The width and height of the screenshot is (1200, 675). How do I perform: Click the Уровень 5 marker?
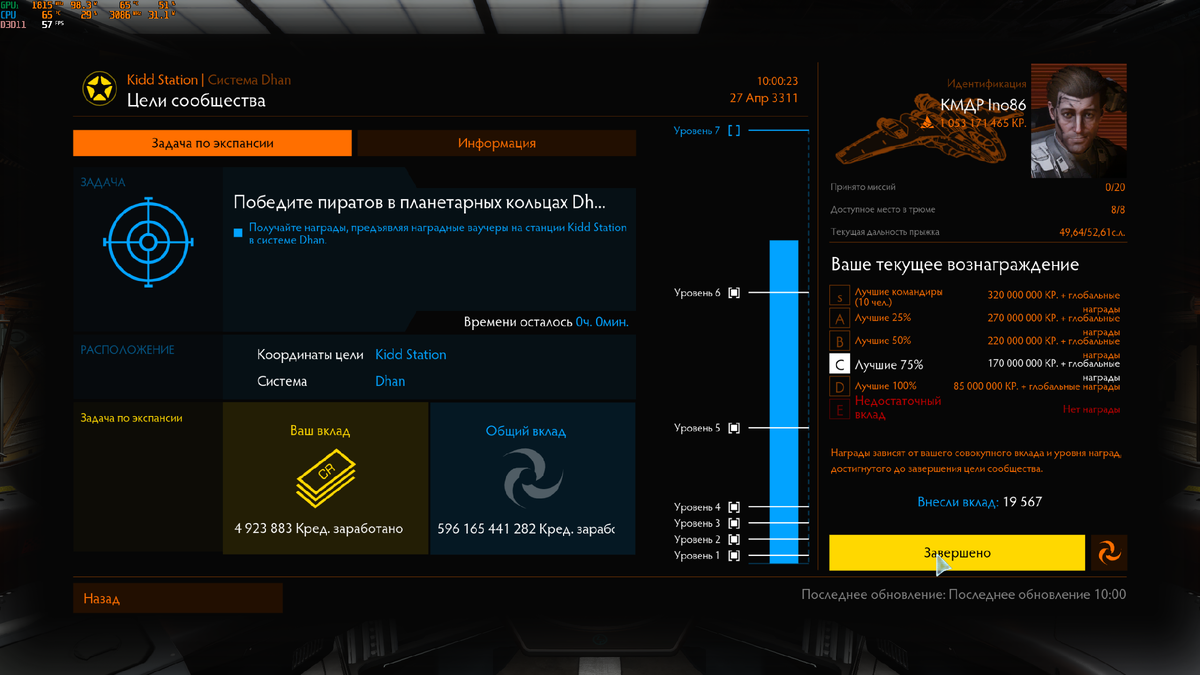pos(735,428)
